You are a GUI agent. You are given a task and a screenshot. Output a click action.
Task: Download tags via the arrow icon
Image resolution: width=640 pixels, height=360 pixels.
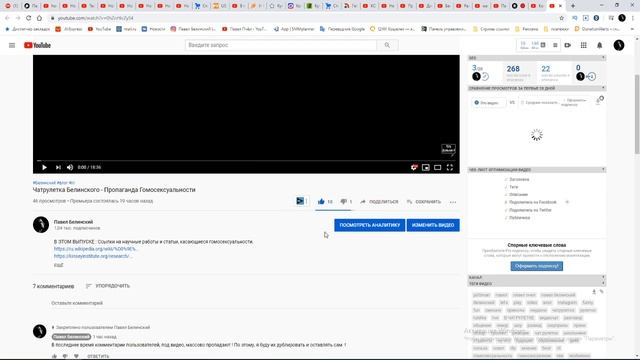[594, 291]
